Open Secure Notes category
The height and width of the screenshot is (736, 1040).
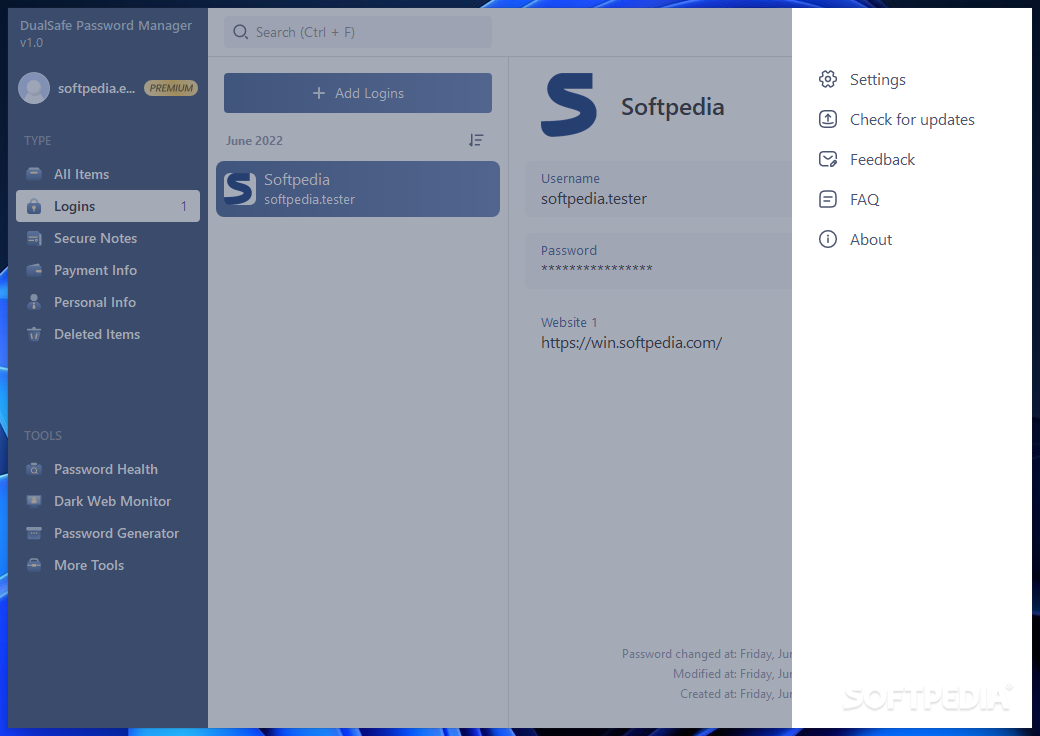coord(107,238)
